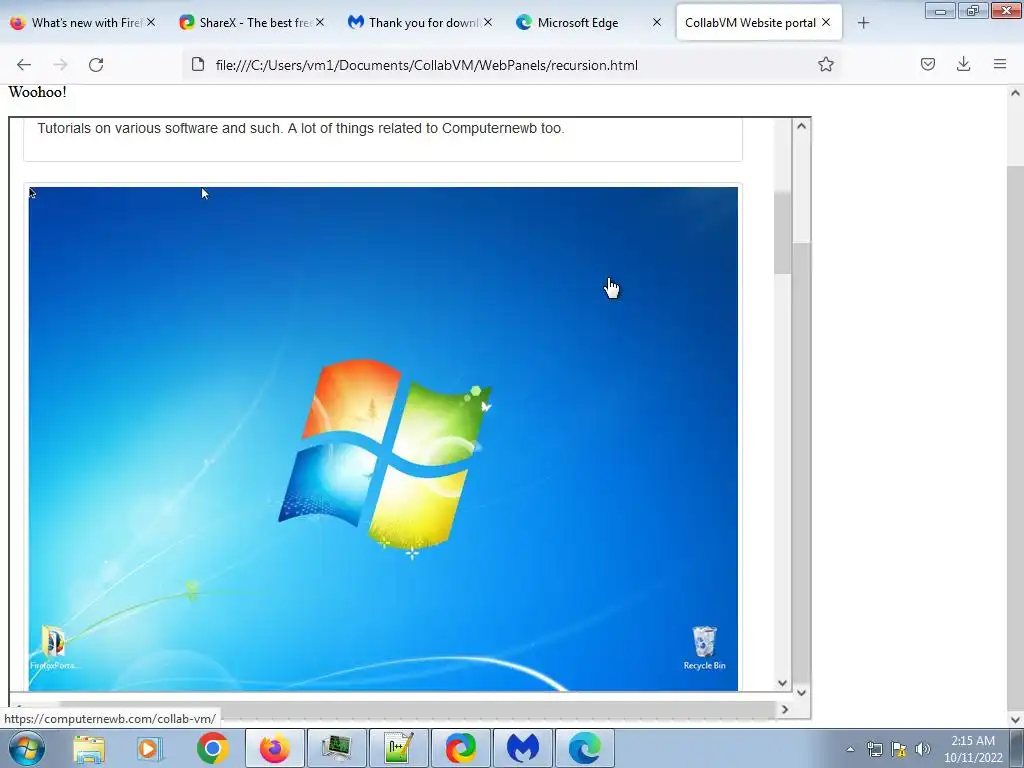Open Notepad++ from the taskbar
This screenshot has height=768, width=1024.
point(399,748)
